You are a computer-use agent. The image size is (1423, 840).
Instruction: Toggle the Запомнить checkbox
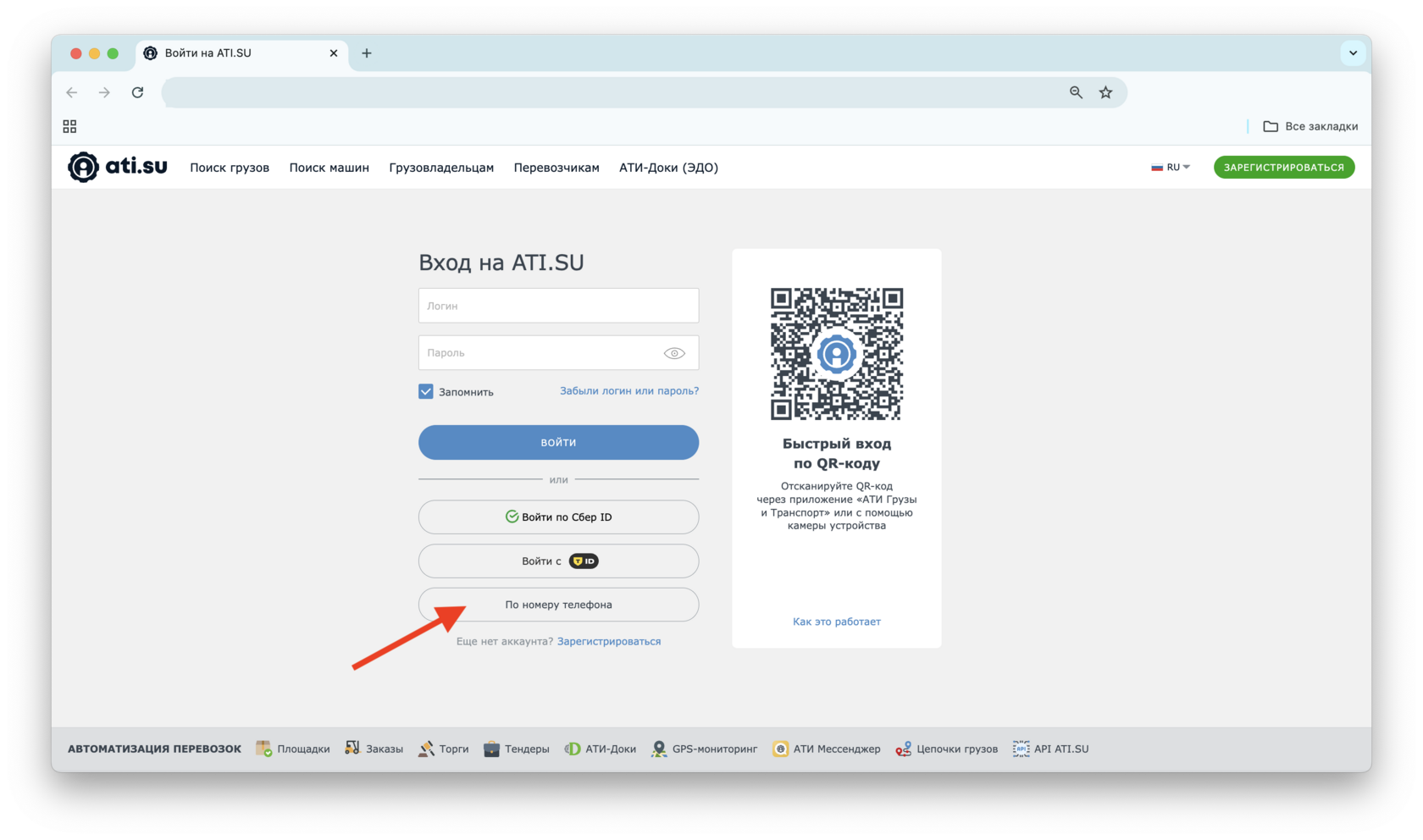(x=426, y=391)
